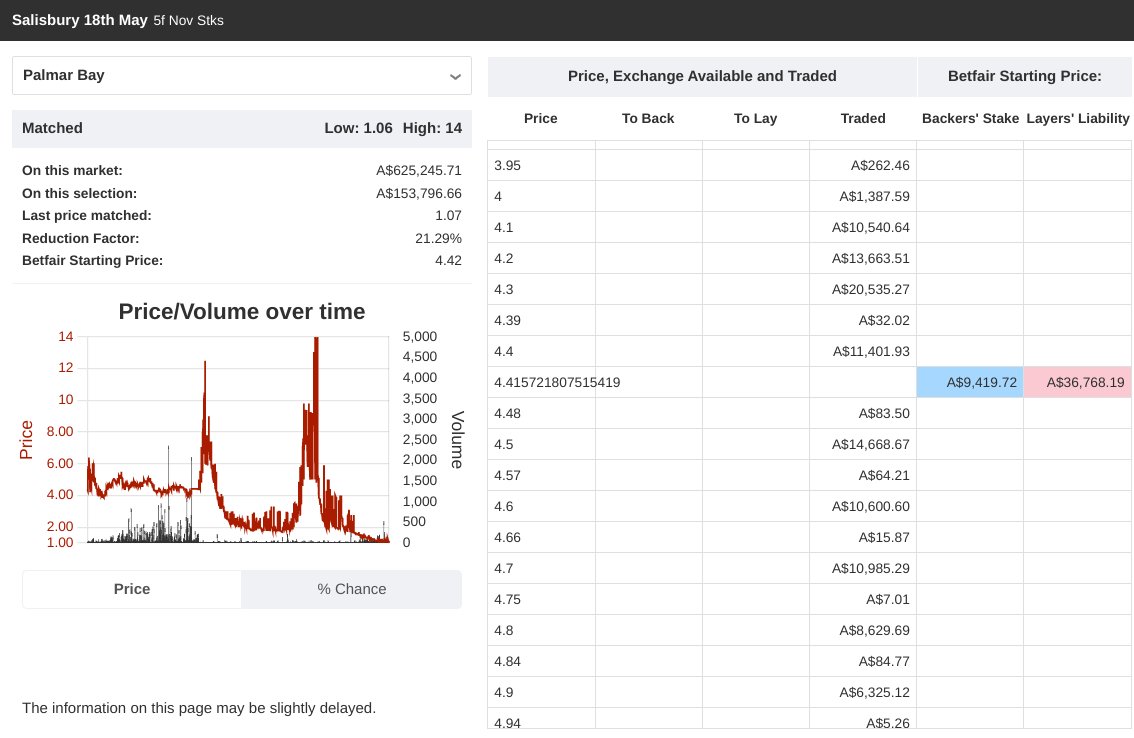Click the Layers' Liability column header
This screenshot has width=1134, height=738.
tap(1077, 119)
